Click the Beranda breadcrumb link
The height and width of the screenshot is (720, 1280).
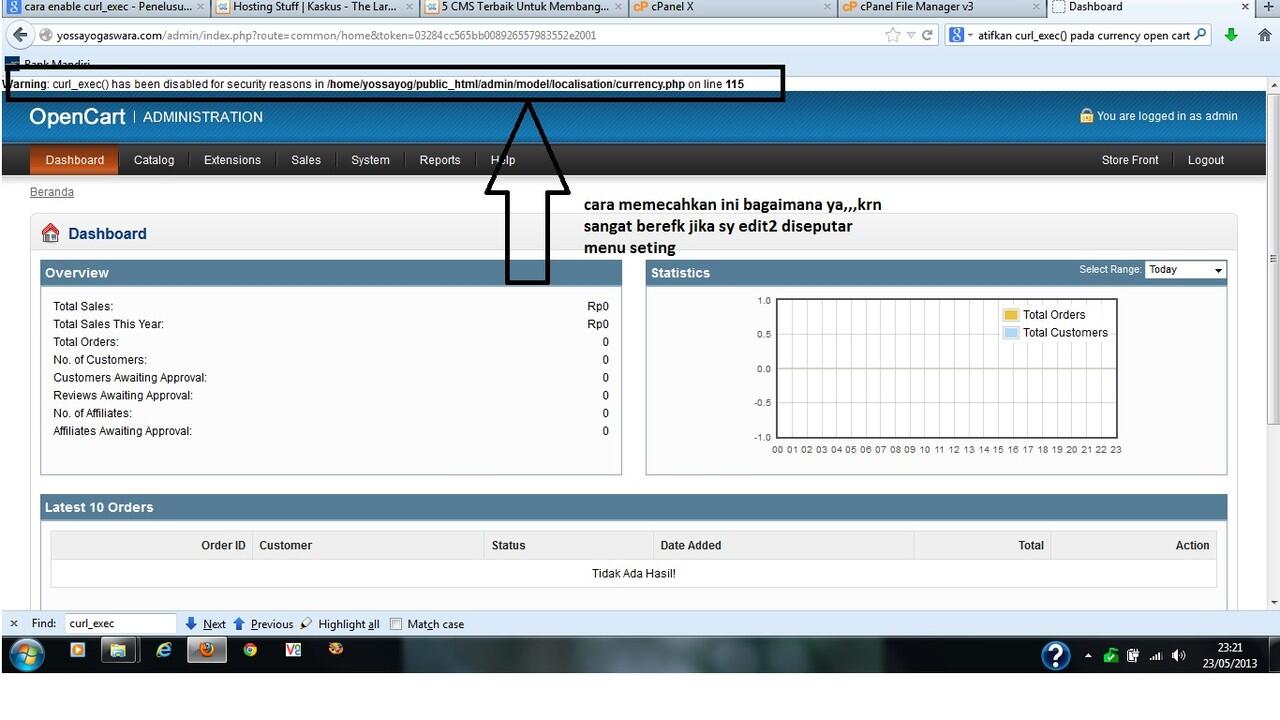coord(52,192)
